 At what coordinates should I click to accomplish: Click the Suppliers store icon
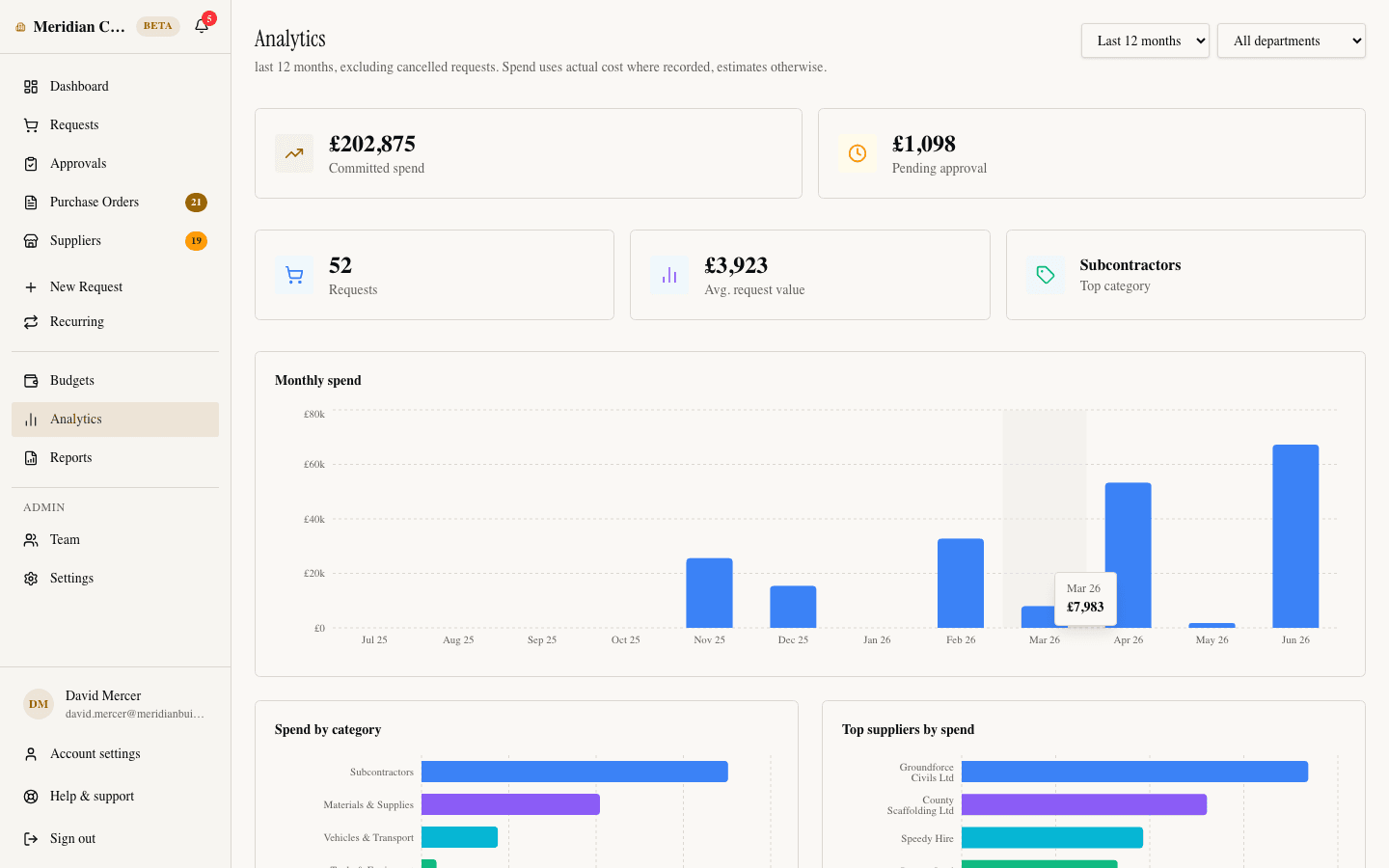click(31, 241)
